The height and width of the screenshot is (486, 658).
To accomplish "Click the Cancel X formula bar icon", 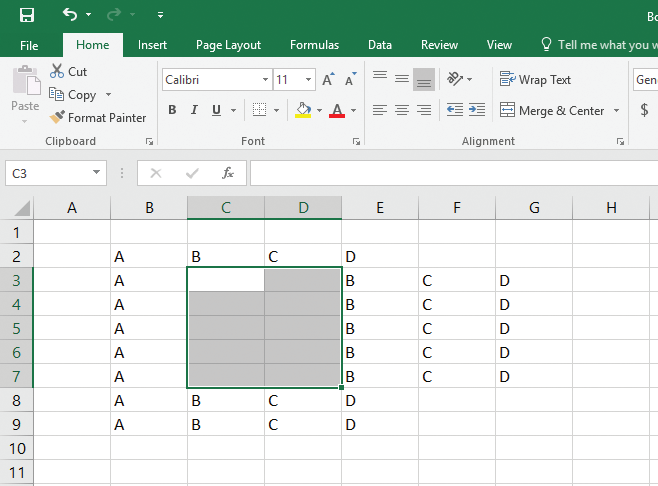I will [x=156, y=173].
